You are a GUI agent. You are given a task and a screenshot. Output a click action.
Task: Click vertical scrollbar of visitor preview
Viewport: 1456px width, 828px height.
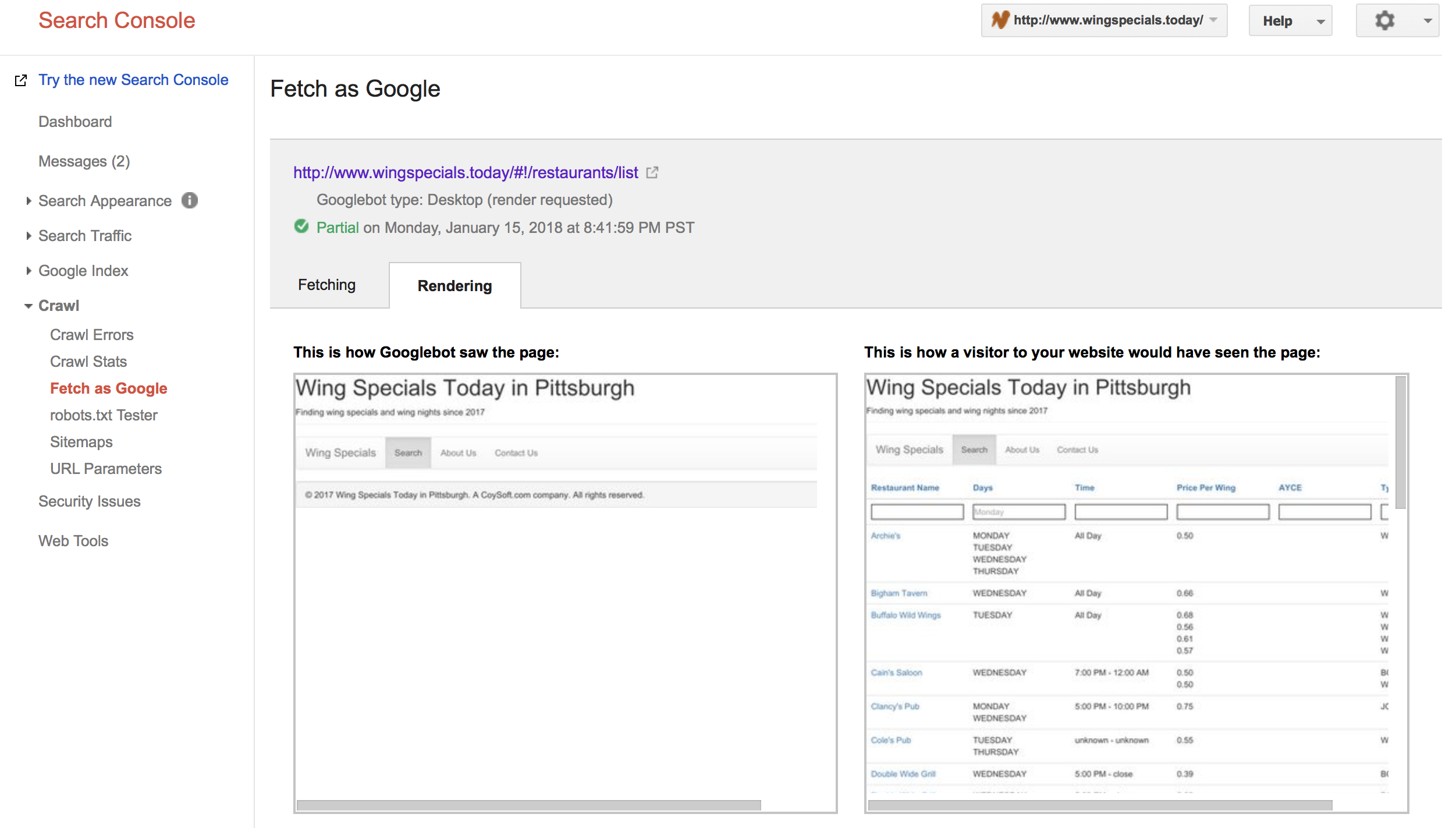click(1401, 442)
